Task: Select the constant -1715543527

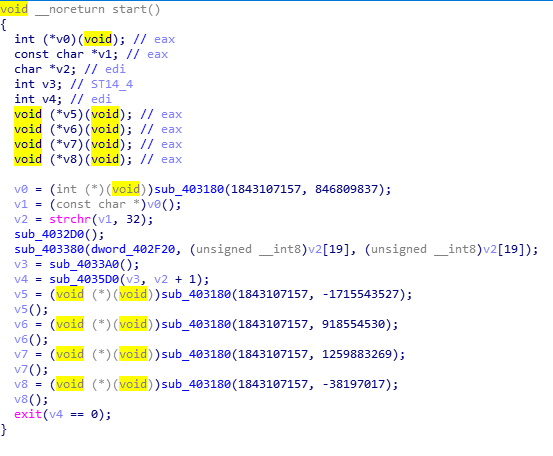Action: click(360, 294)
